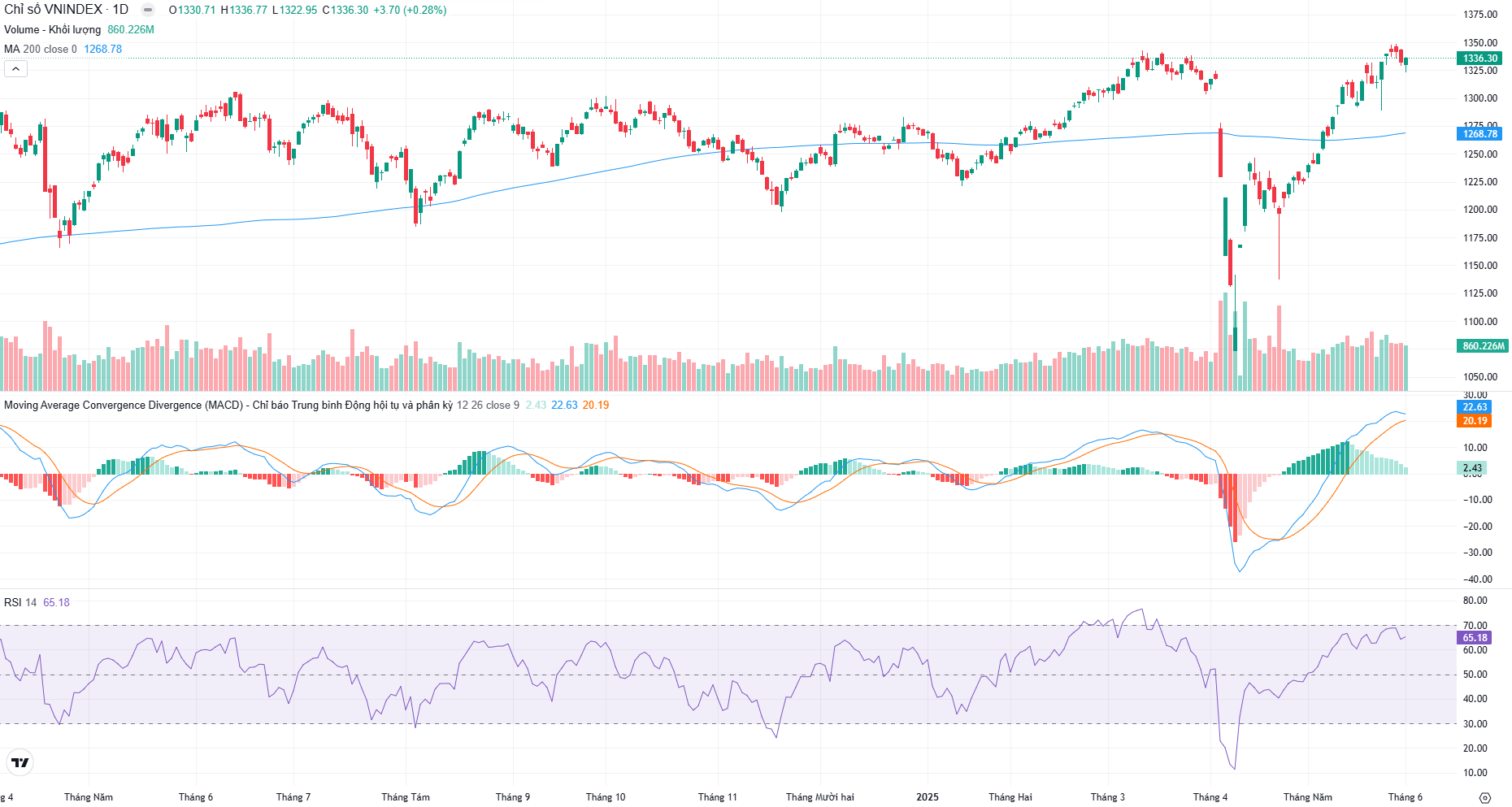
Task: Click the 70.00 RSI scale value
Action: (1475, 626)
